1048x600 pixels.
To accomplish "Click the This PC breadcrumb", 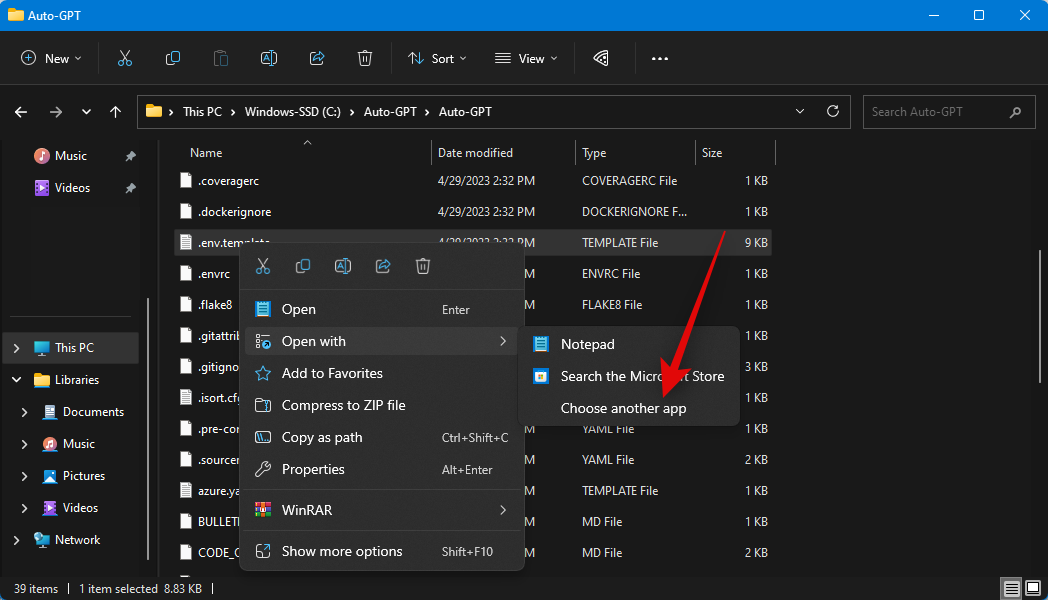I will click(203, 112).
